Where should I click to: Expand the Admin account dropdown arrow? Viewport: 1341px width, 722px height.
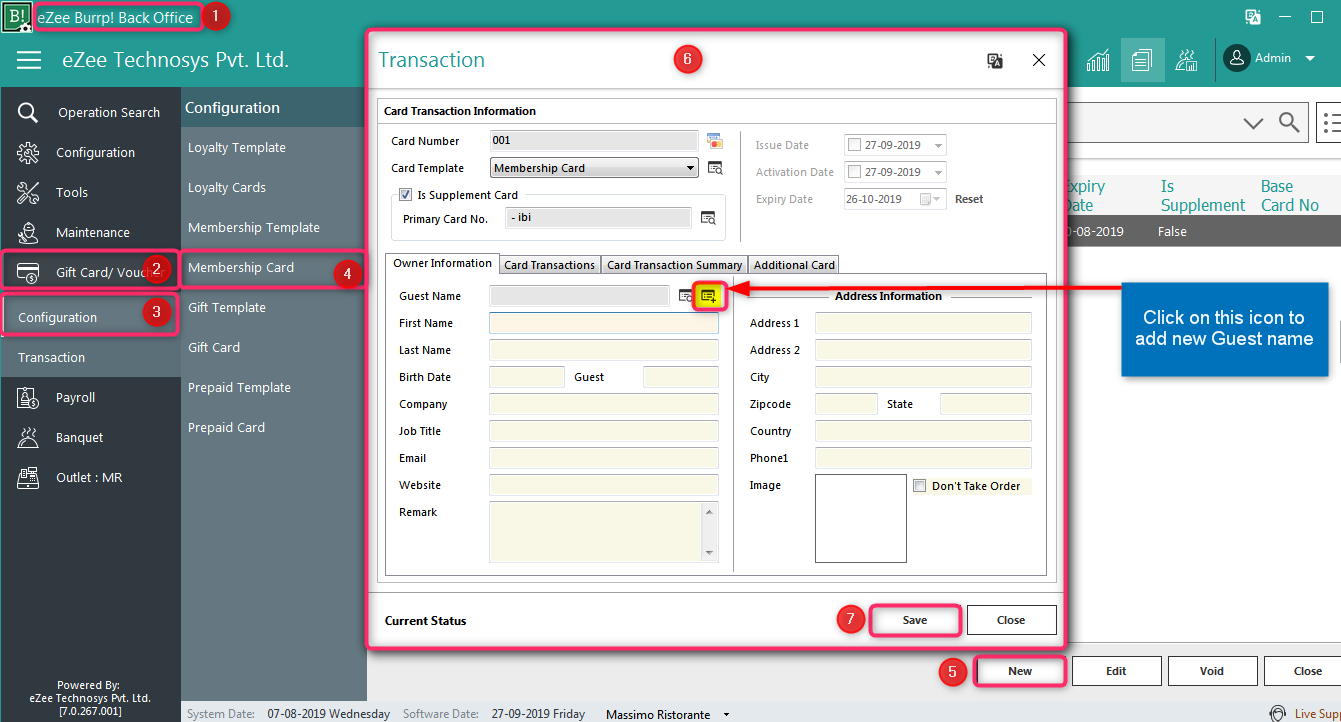(x=1310, y=59)
